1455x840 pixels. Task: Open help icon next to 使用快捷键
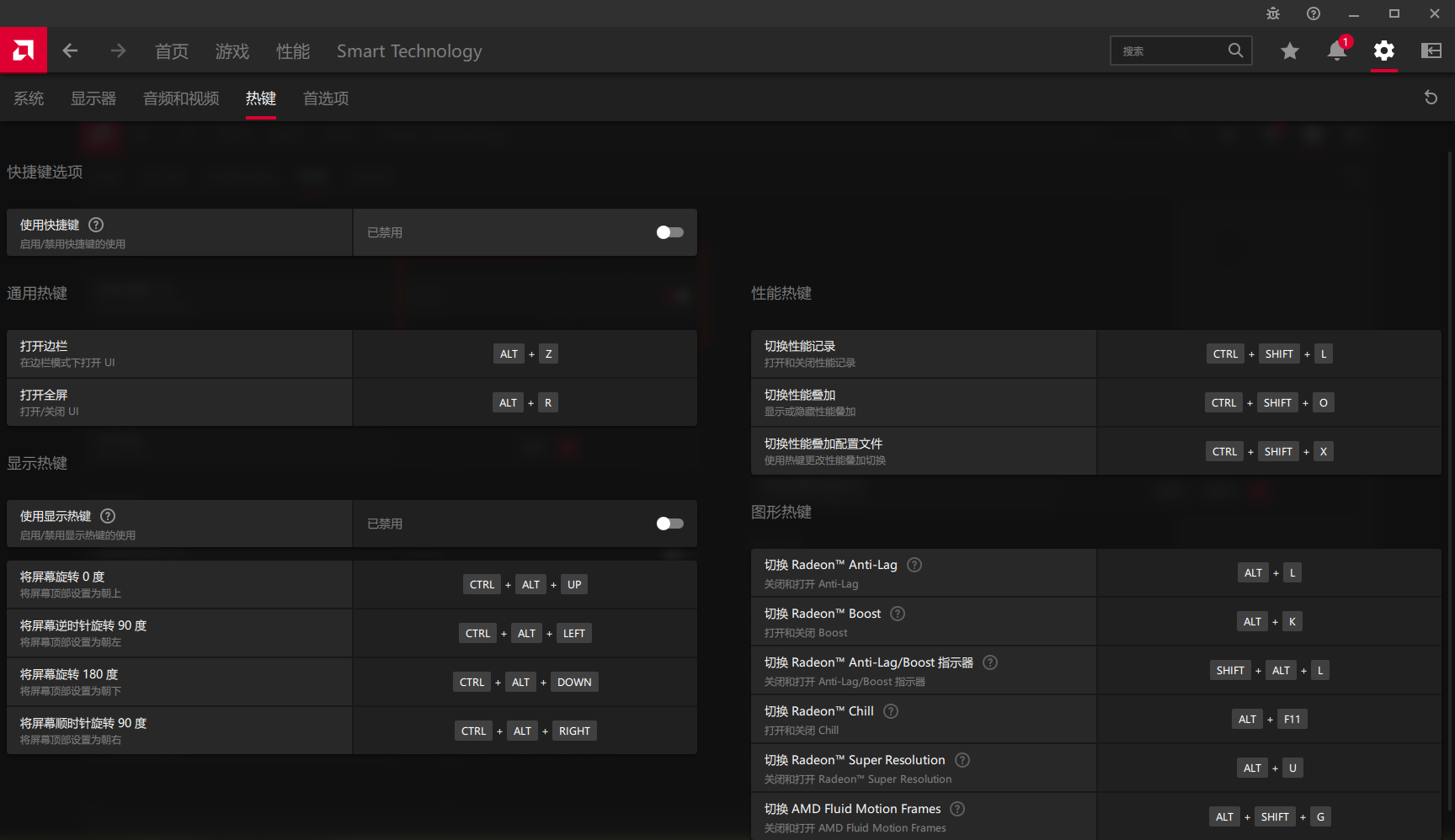(96, 225)
